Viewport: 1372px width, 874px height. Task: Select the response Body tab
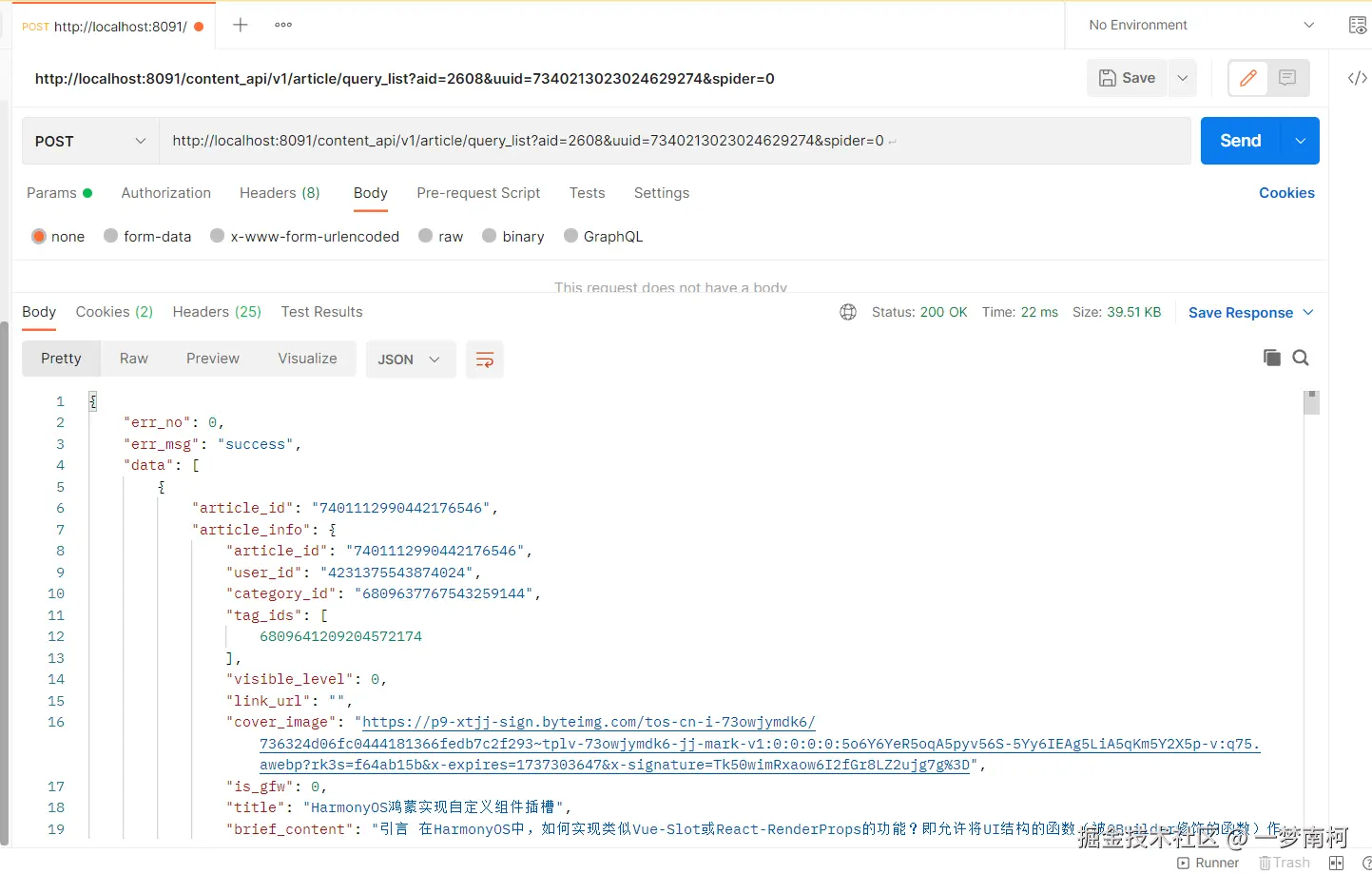point(39,312)
